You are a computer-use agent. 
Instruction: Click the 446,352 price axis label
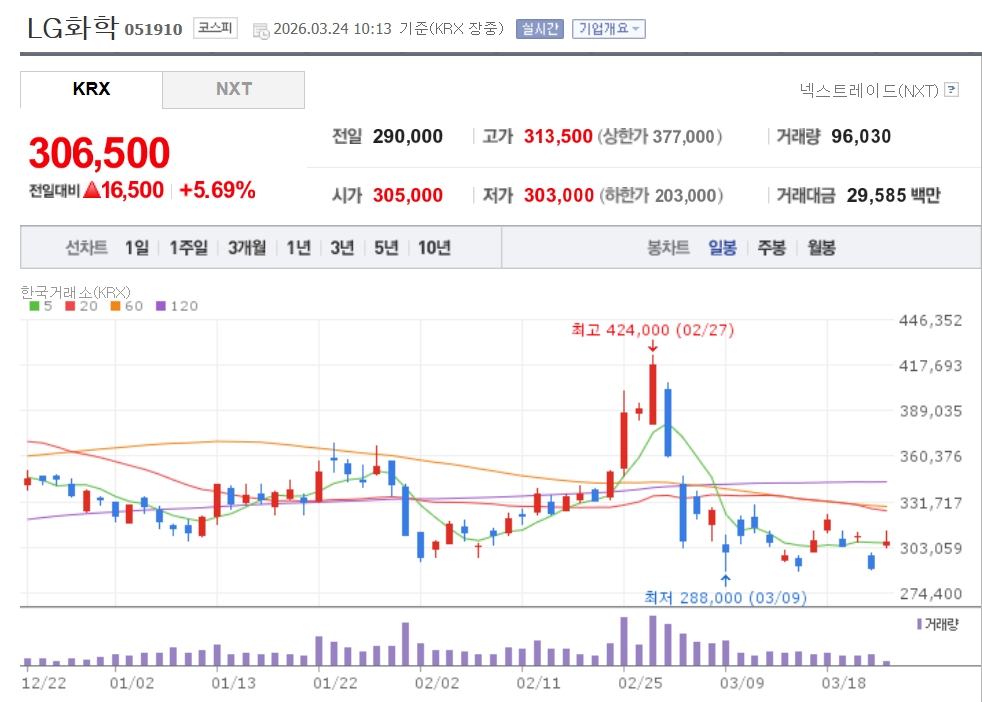click(x=931, y=321)
